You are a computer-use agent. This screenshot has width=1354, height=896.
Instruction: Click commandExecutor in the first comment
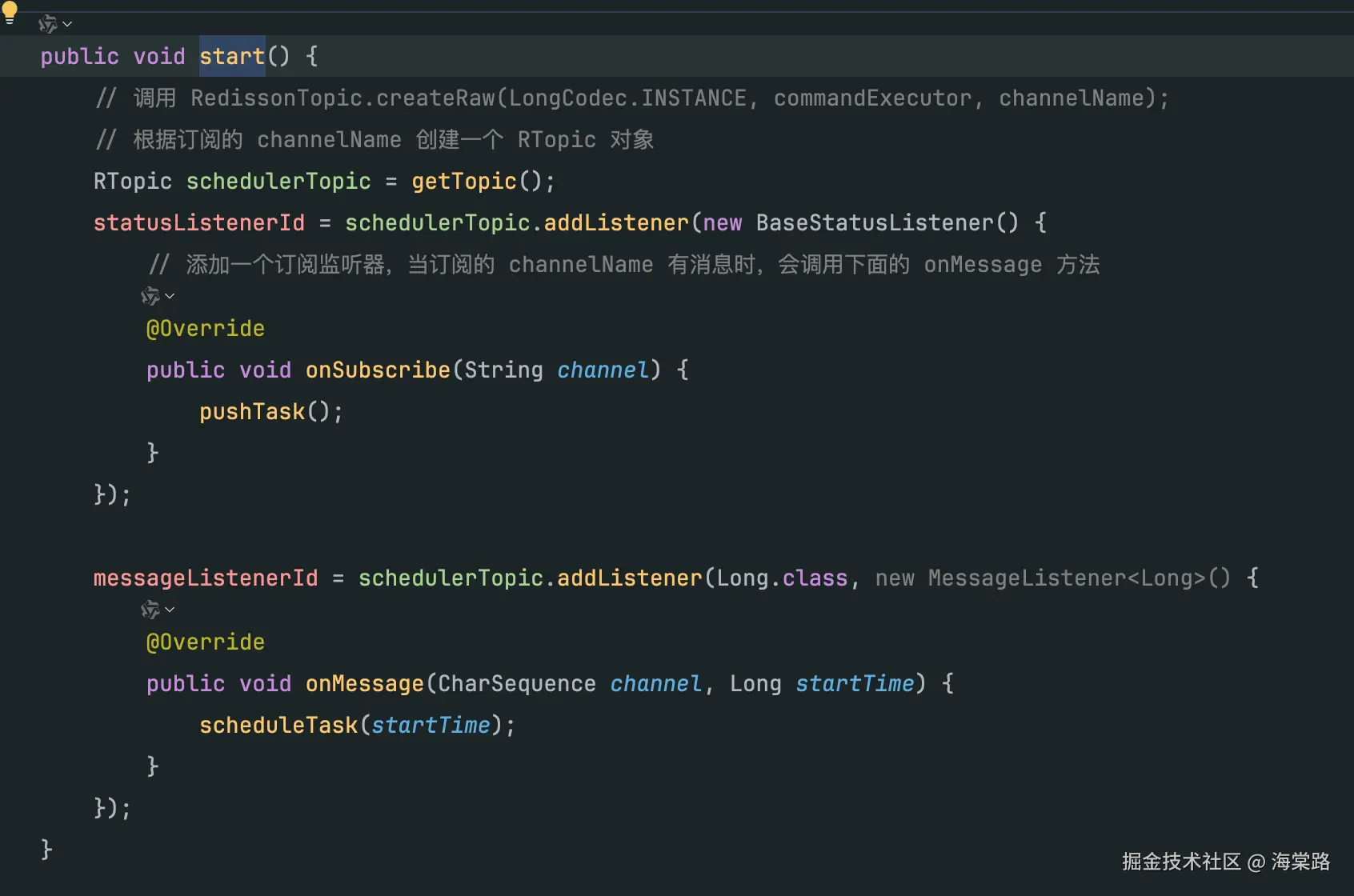tap(872, 98)
